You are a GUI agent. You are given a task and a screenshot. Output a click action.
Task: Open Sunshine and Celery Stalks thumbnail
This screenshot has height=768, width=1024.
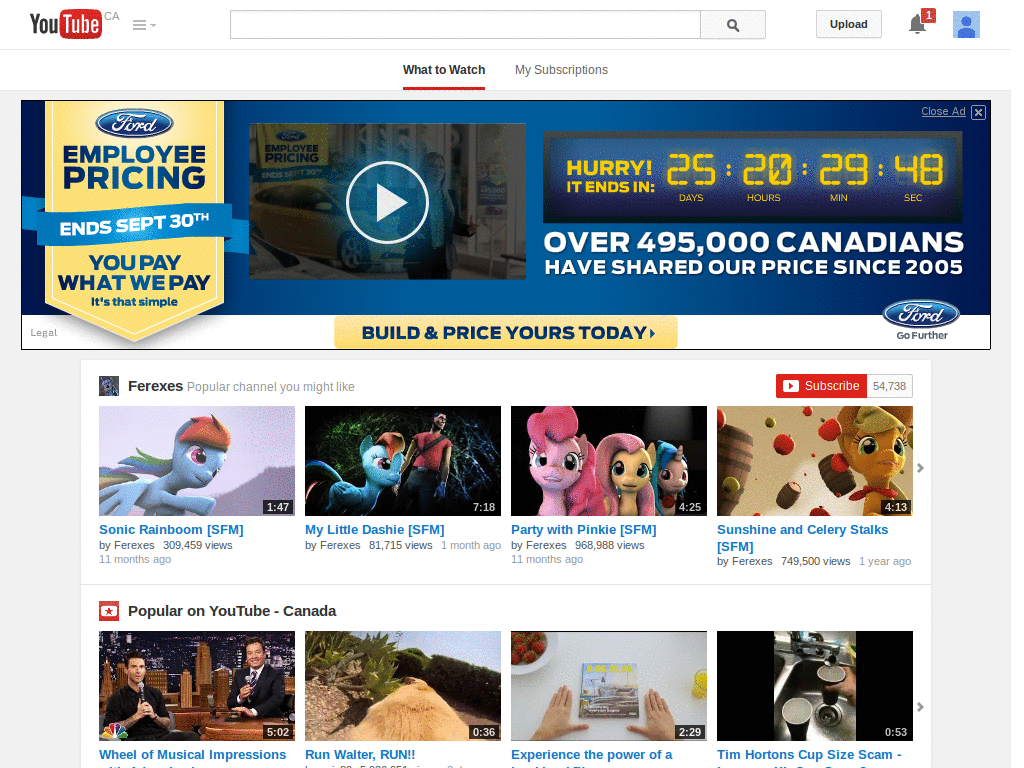pos(815,461)
